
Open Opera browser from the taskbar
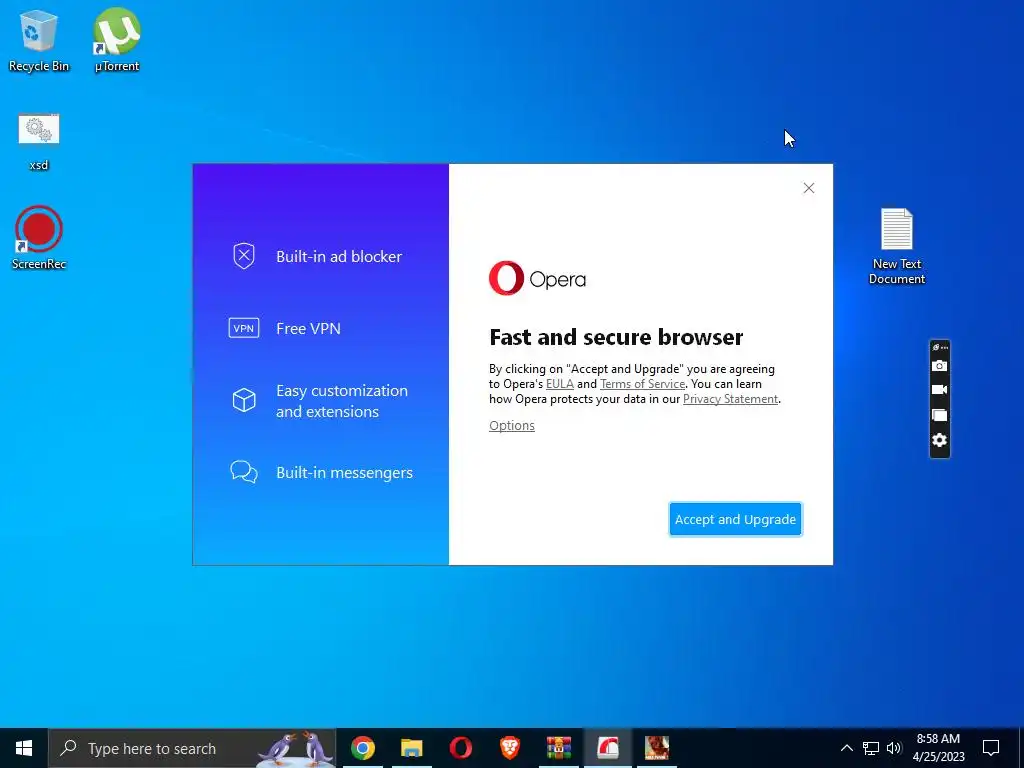460,748
